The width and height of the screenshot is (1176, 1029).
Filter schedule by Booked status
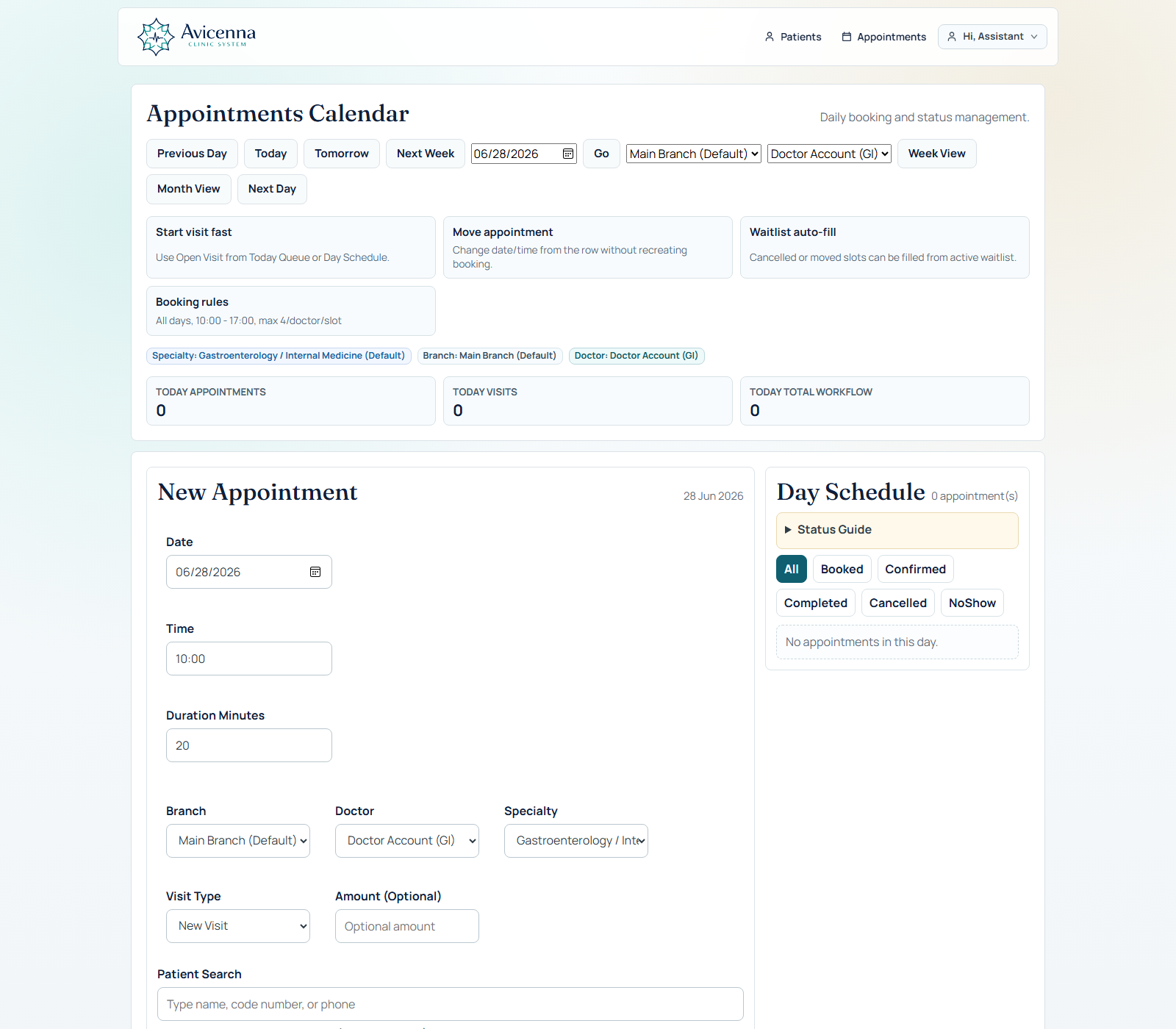[842, 570]
